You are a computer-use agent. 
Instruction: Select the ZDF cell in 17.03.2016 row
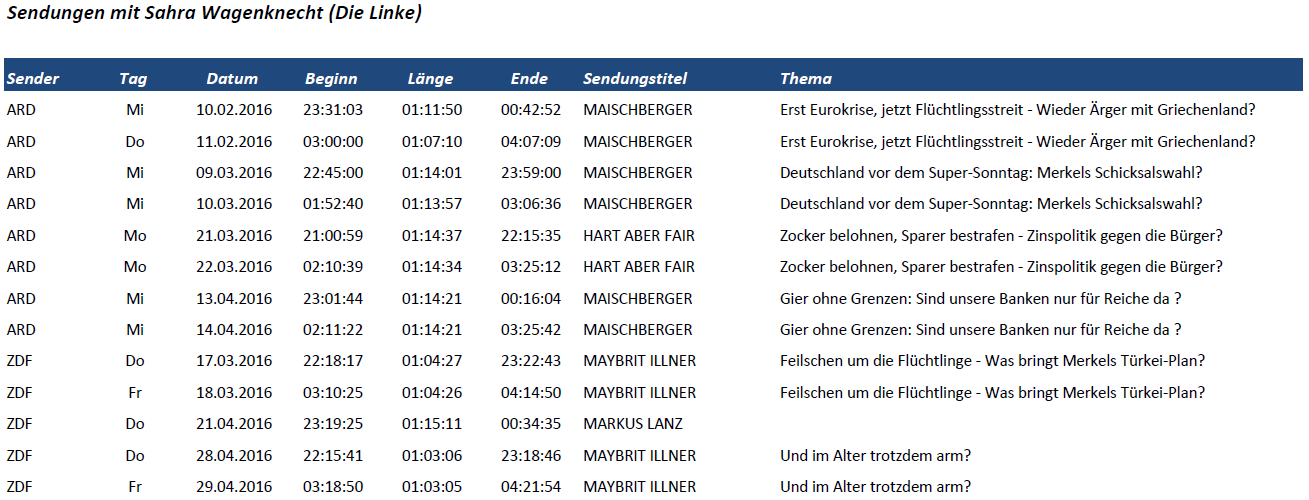tap(20, 361)
